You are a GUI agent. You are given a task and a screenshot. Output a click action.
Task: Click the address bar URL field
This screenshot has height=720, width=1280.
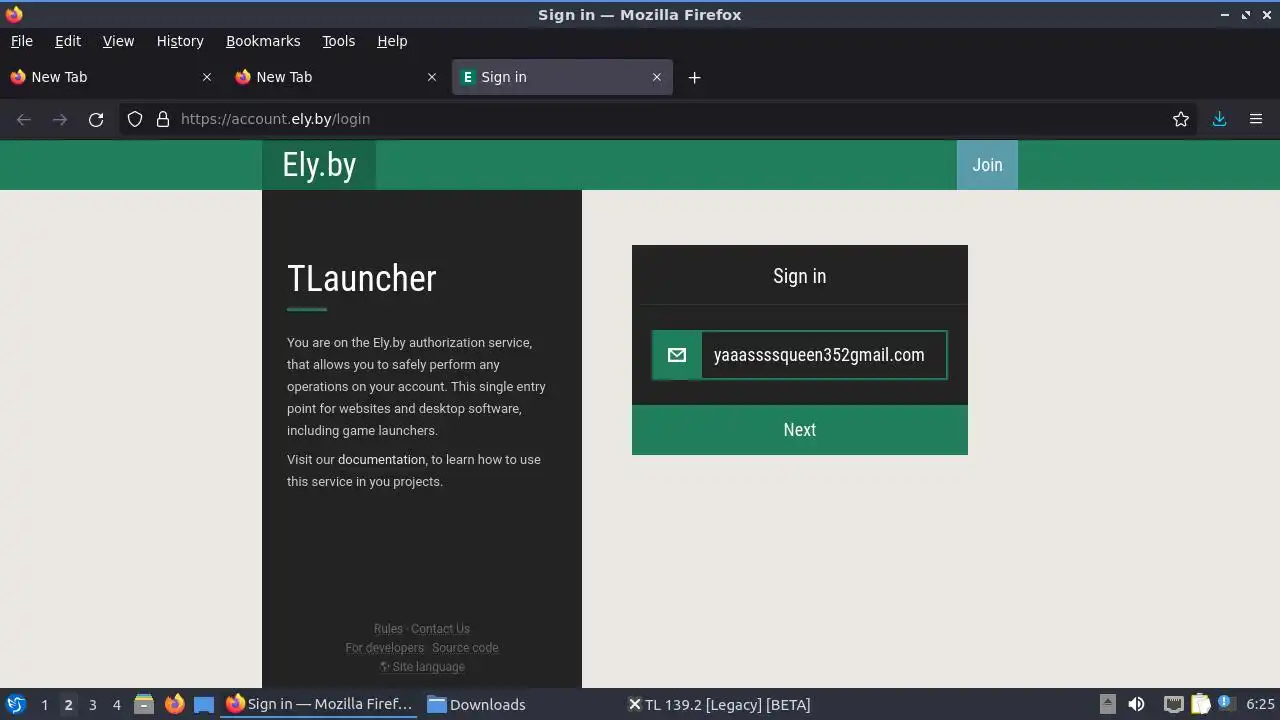[x=660, y=119]
